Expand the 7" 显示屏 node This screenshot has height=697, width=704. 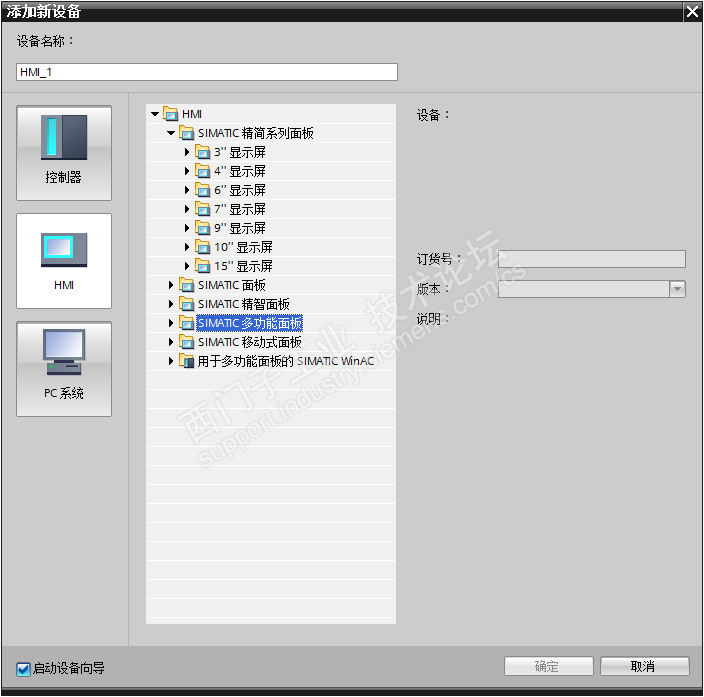pos(187,209)
